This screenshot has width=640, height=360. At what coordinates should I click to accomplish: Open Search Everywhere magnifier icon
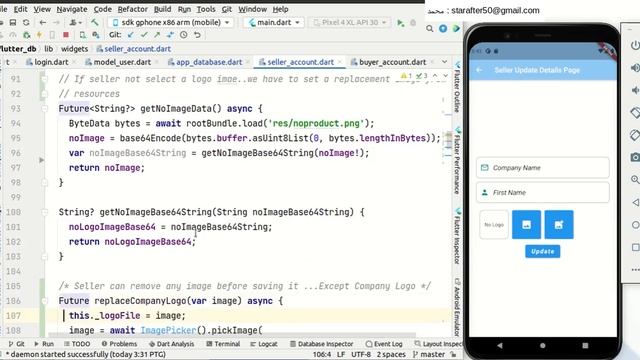430,29
